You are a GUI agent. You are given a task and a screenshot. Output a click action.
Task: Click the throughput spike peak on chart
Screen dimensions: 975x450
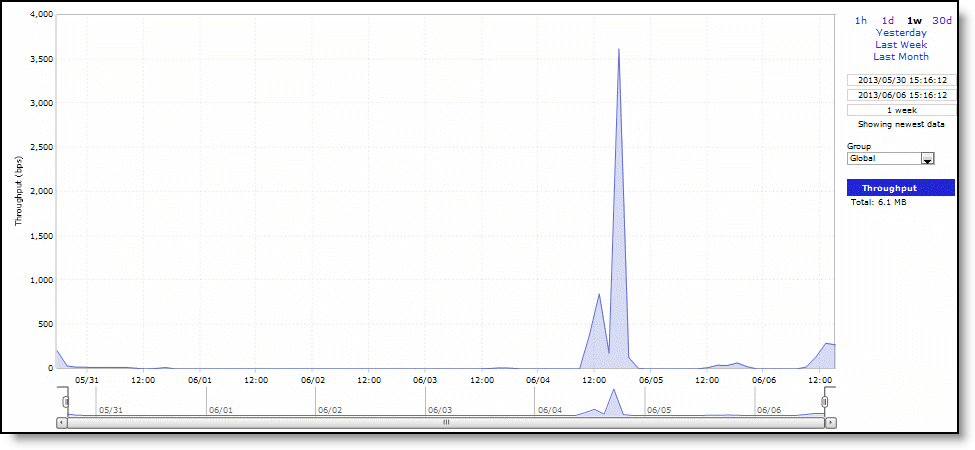click(x=619, y=49)
